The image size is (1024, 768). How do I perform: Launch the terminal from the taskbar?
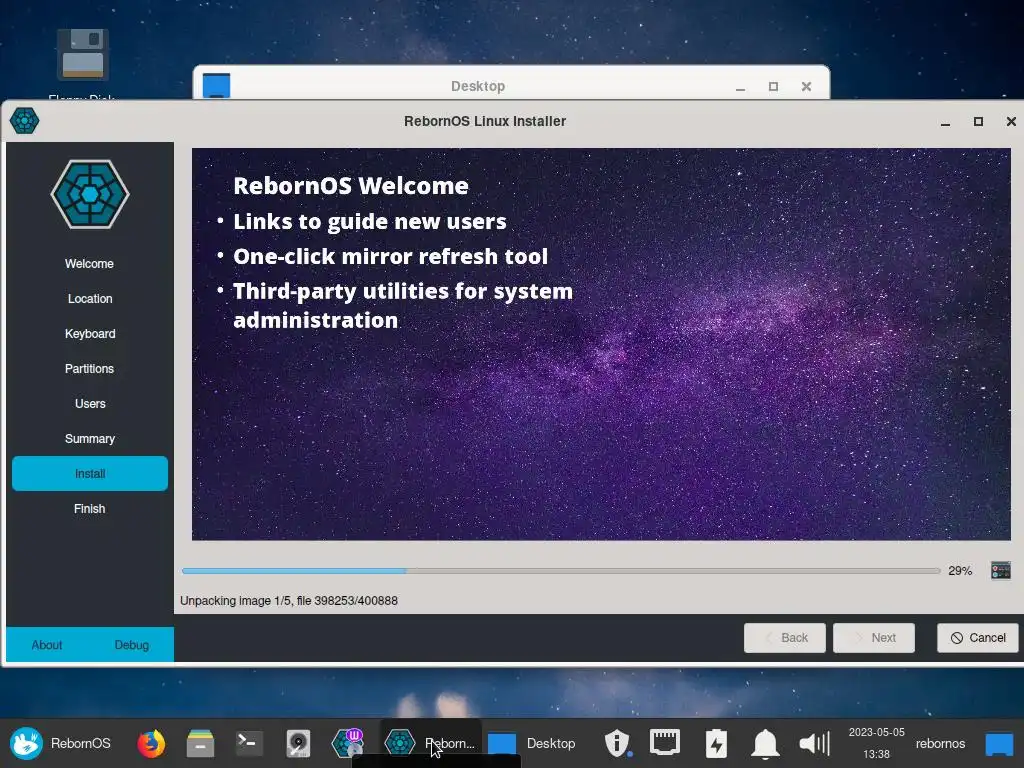tap(249, 743)
